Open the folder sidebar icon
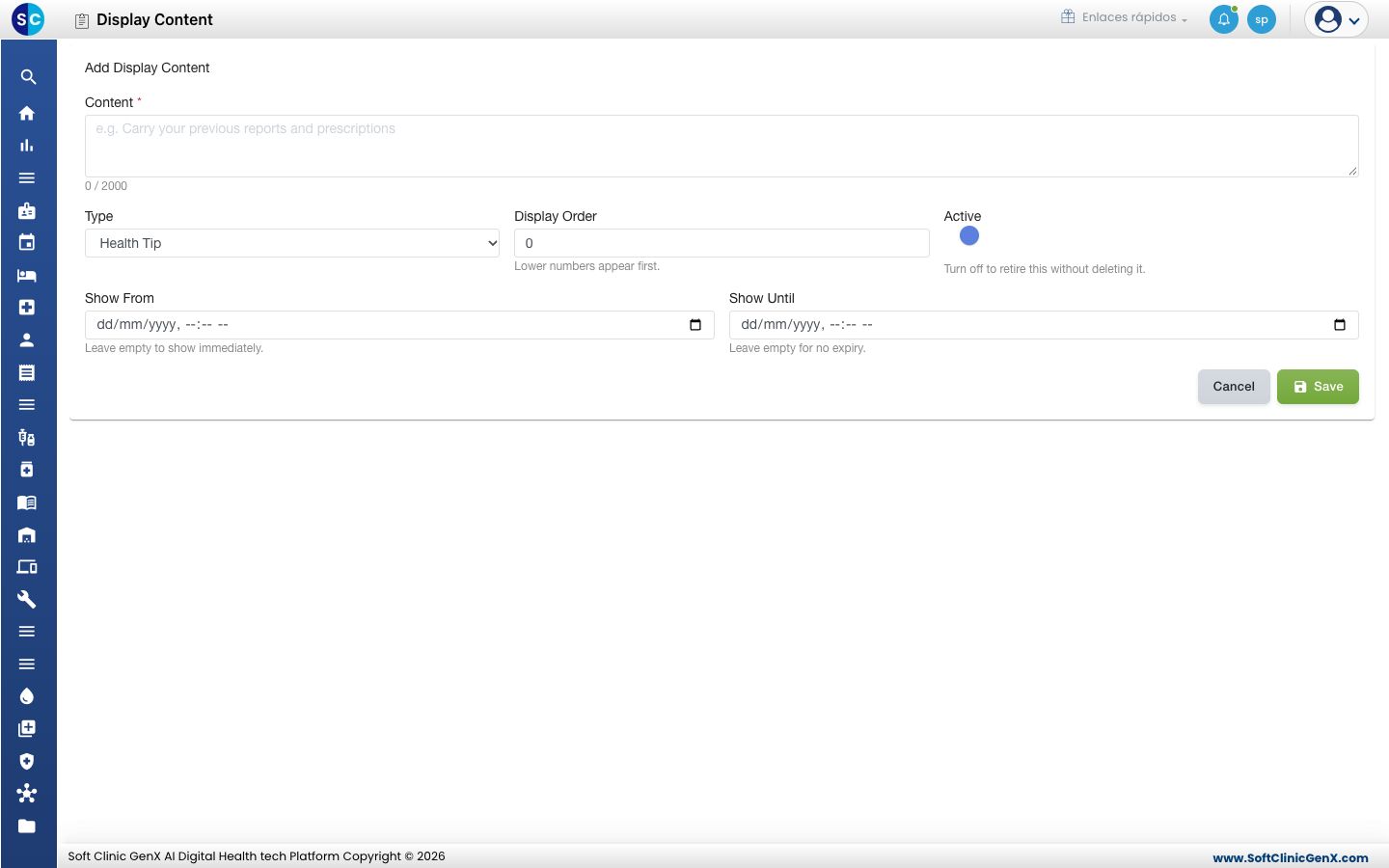The height and width of the screenshot is (868, 1389). click(x=27, y=826)
